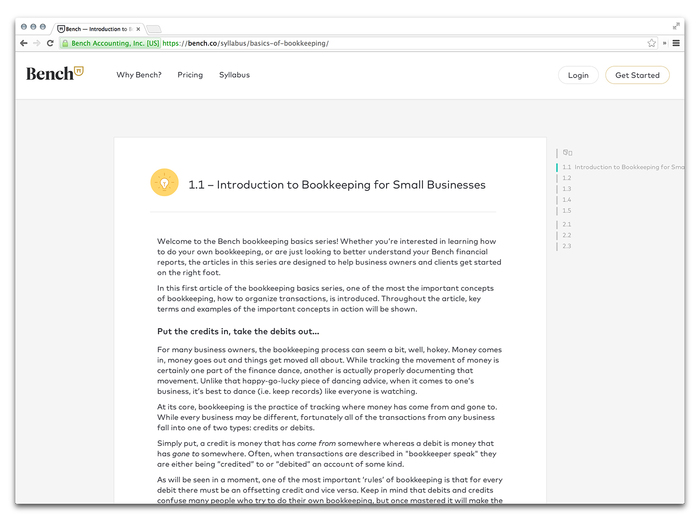Open the Why Bench? menu item
The image size is (700, 522).
(139, 75)
